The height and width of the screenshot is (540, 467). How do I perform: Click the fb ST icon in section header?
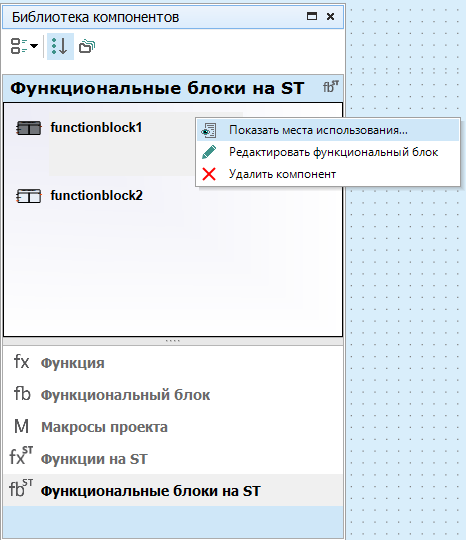pyautogui.click(x=331, y=87)
